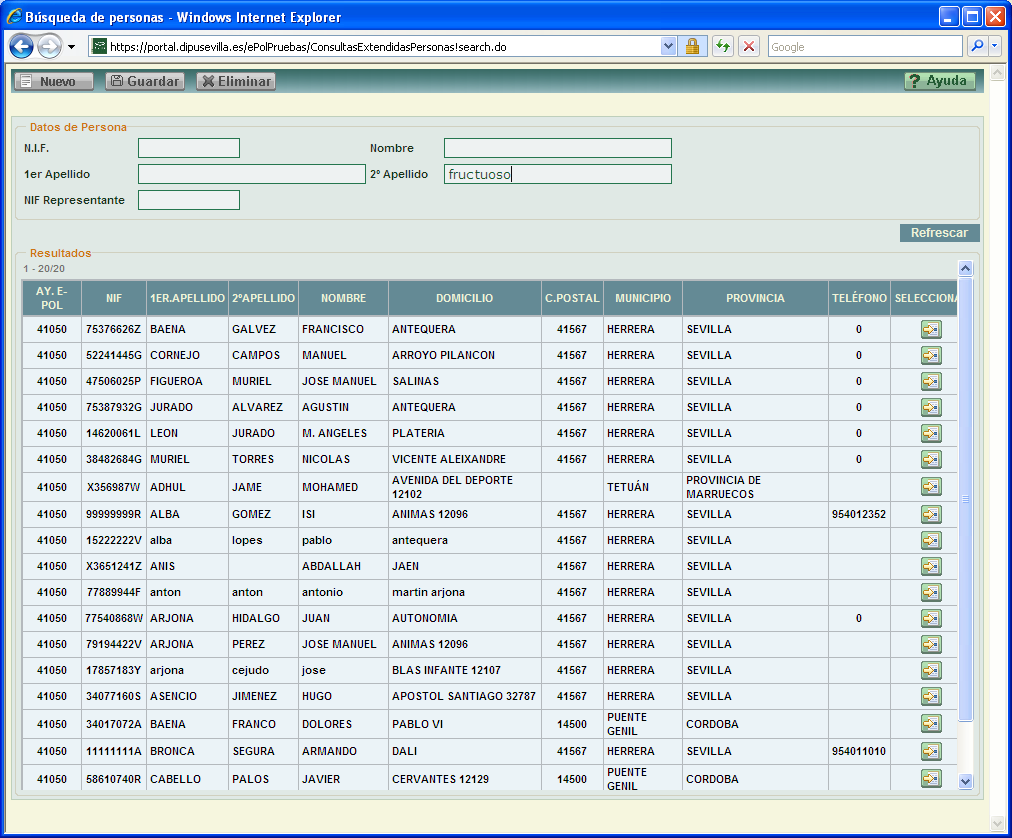The height and width of the screenshot is (838, 1012).
Task: Click into the N.I.F. input field
Action: pos(189,148)
